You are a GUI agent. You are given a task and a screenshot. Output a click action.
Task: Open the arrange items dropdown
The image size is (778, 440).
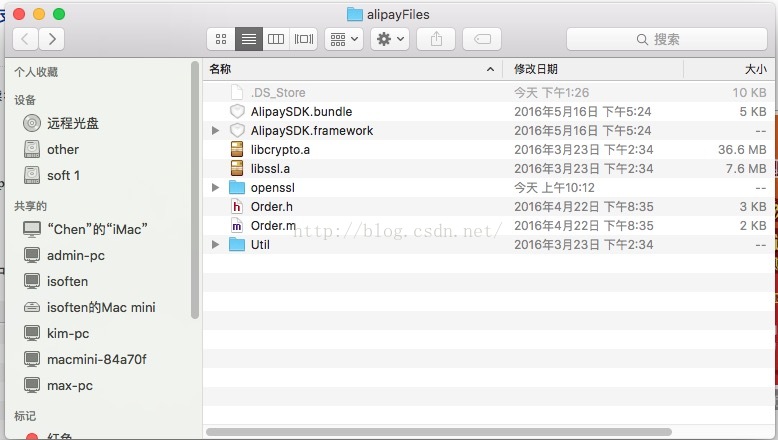344,39
